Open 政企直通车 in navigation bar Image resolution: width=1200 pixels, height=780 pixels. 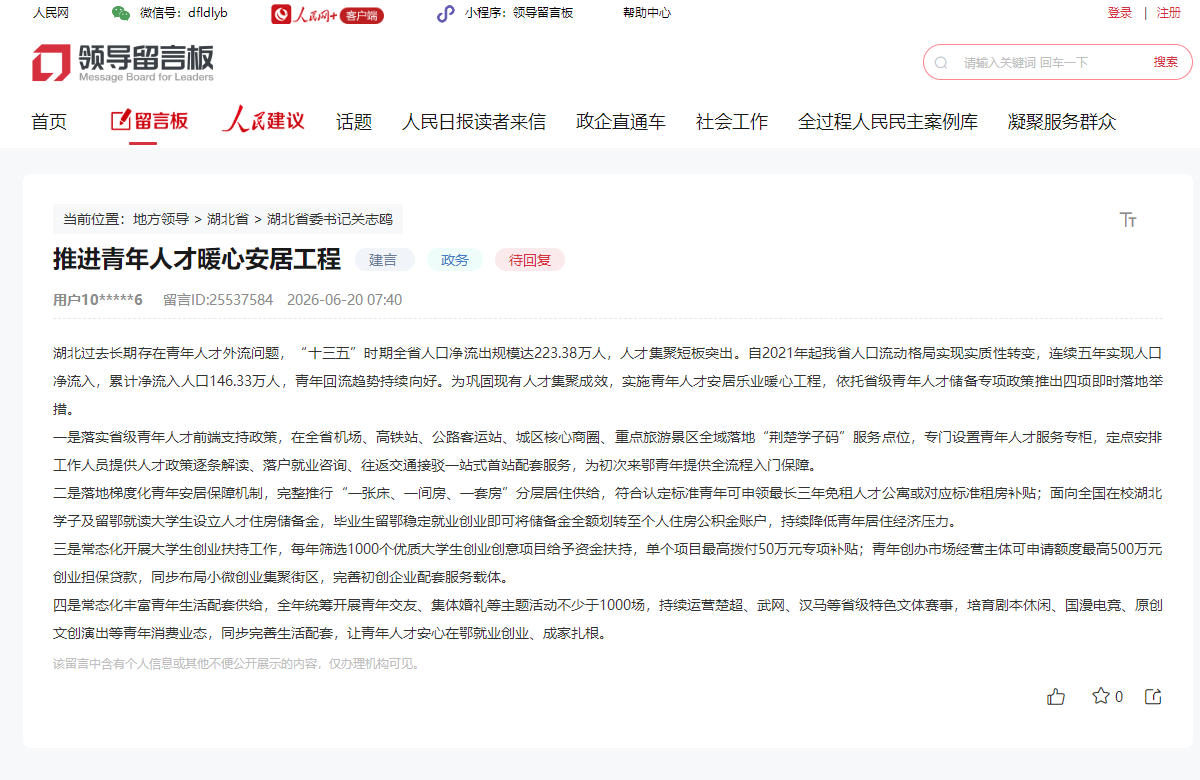coord(621,122)
